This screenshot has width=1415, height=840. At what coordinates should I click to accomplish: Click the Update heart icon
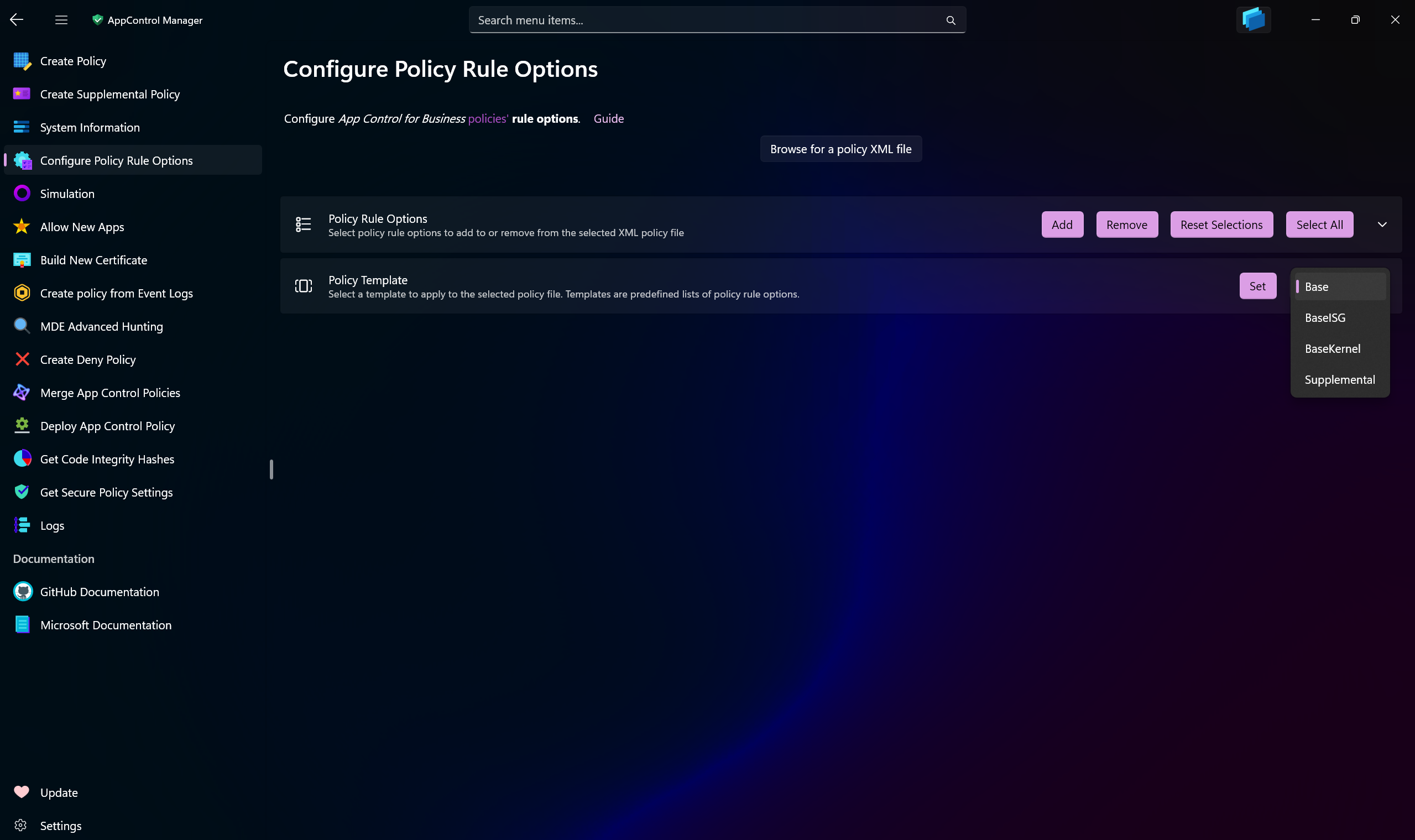(x=22, y=792)
